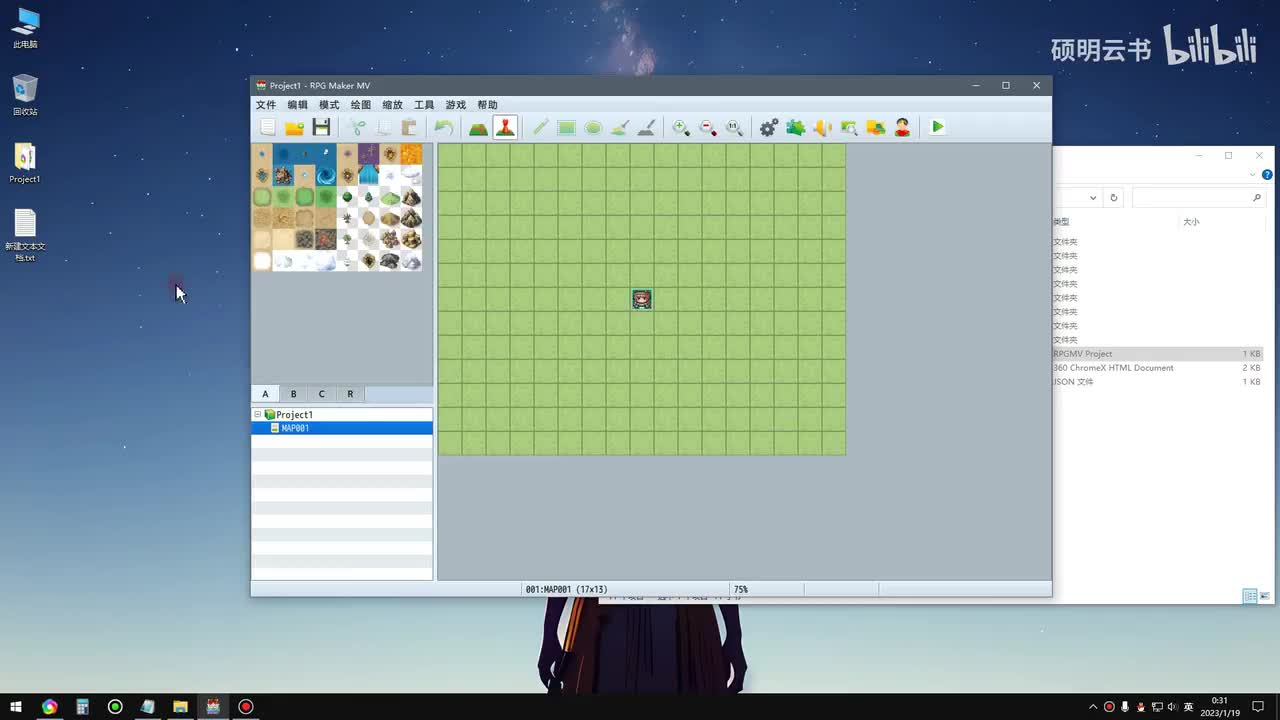Select the Pencil drawing tool
Screen dimensions: 1280x720
tap(540, 127)
